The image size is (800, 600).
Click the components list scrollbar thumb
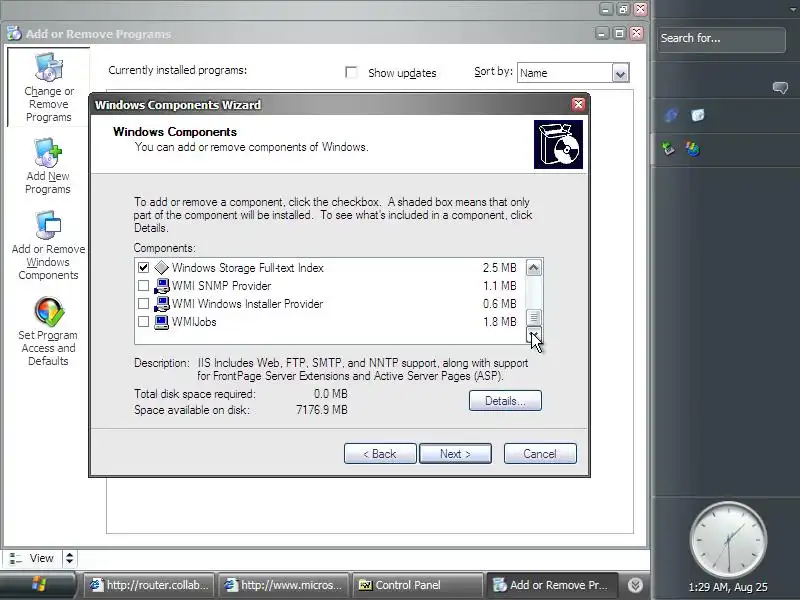pyautogui.click(x=534, y=317)
